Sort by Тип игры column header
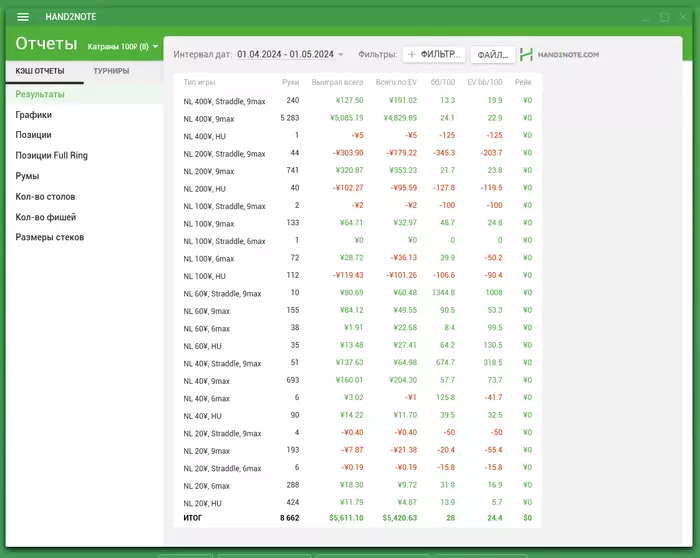700x558 pixels. tap(199, 82)
